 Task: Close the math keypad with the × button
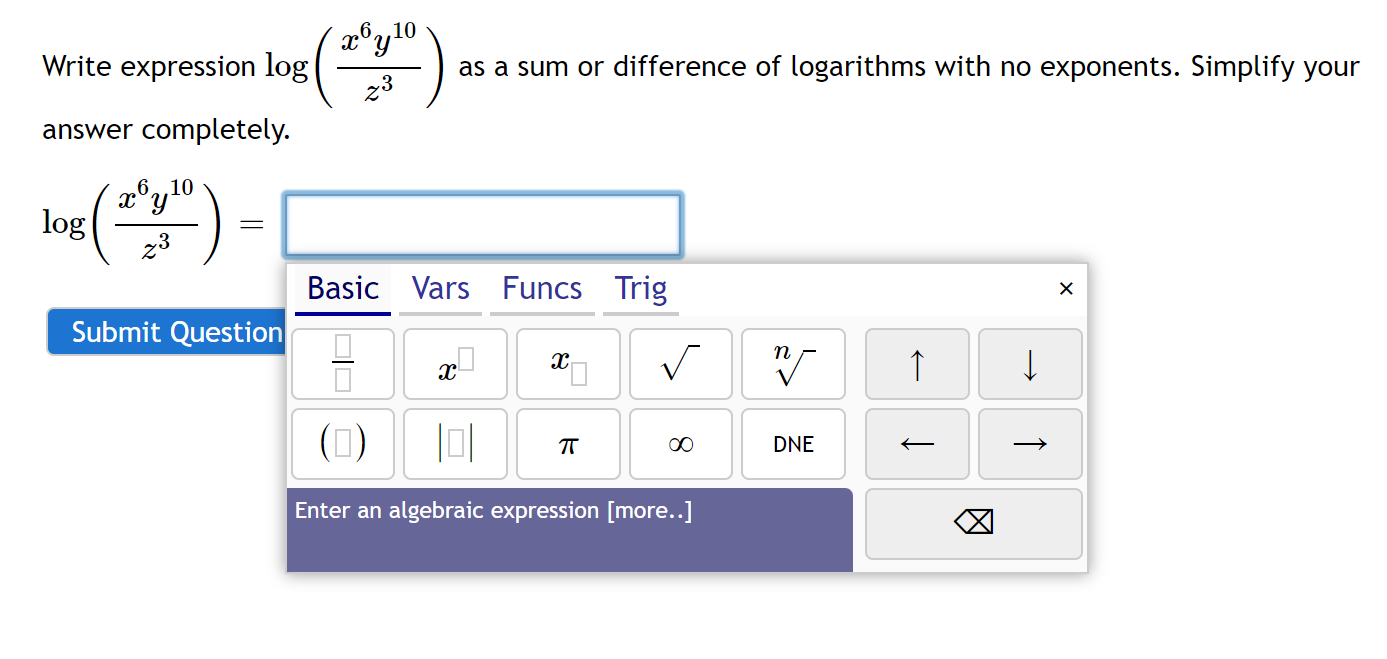tap(1066, 288)
